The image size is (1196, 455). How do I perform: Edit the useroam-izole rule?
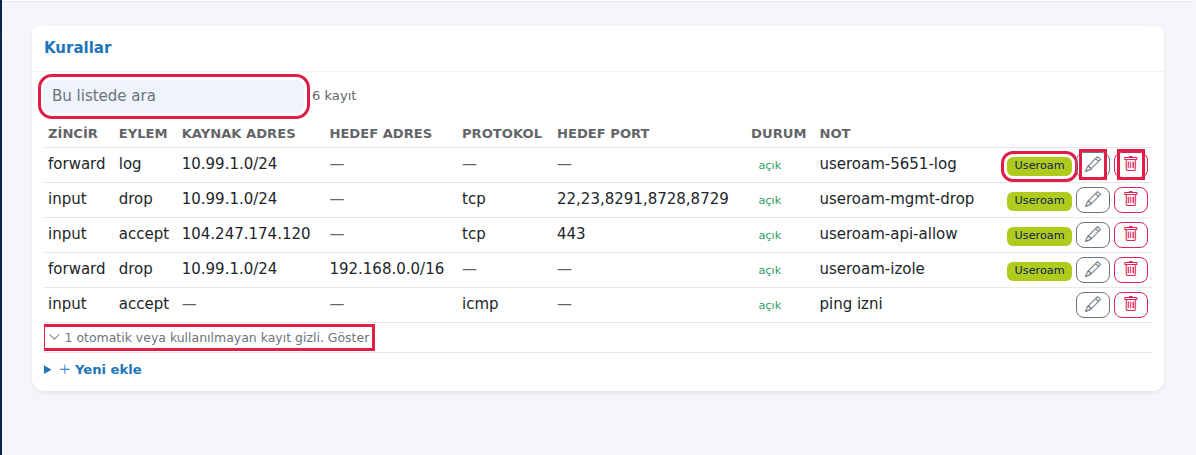click(1093, 270)
